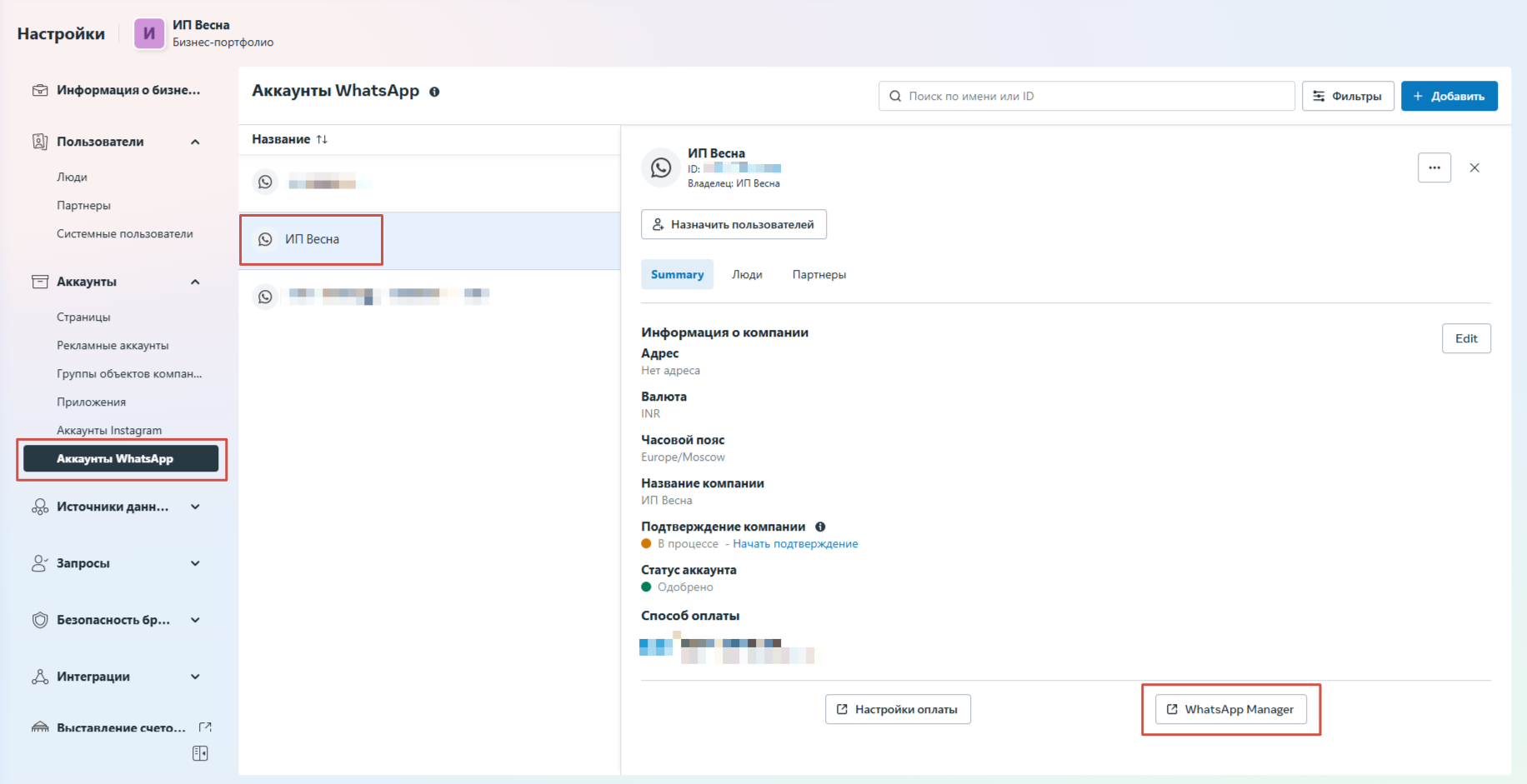Click the sidebar collapse icon at bottom
Viewport: 1527px width, 784px height.
click(x=200, y=753)
